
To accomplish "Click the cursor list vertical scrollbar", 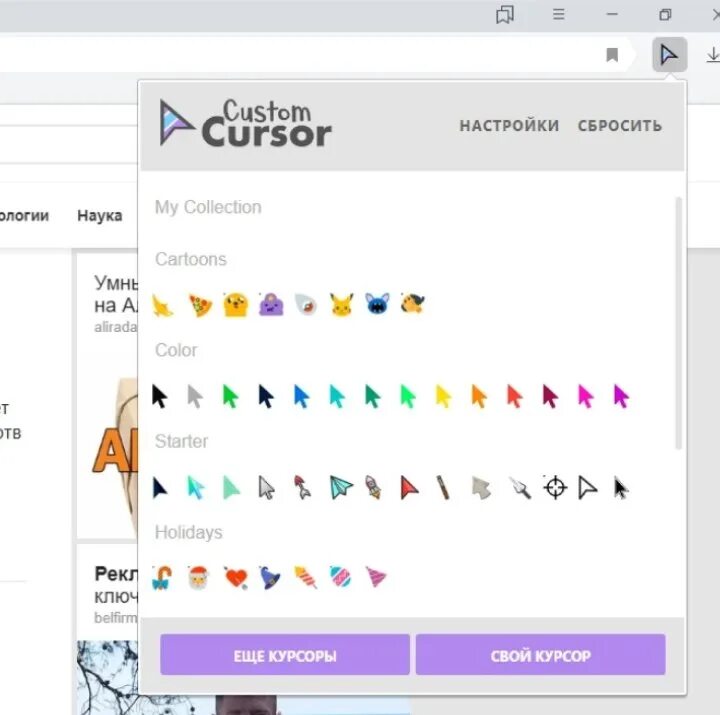I will [678, 323].
